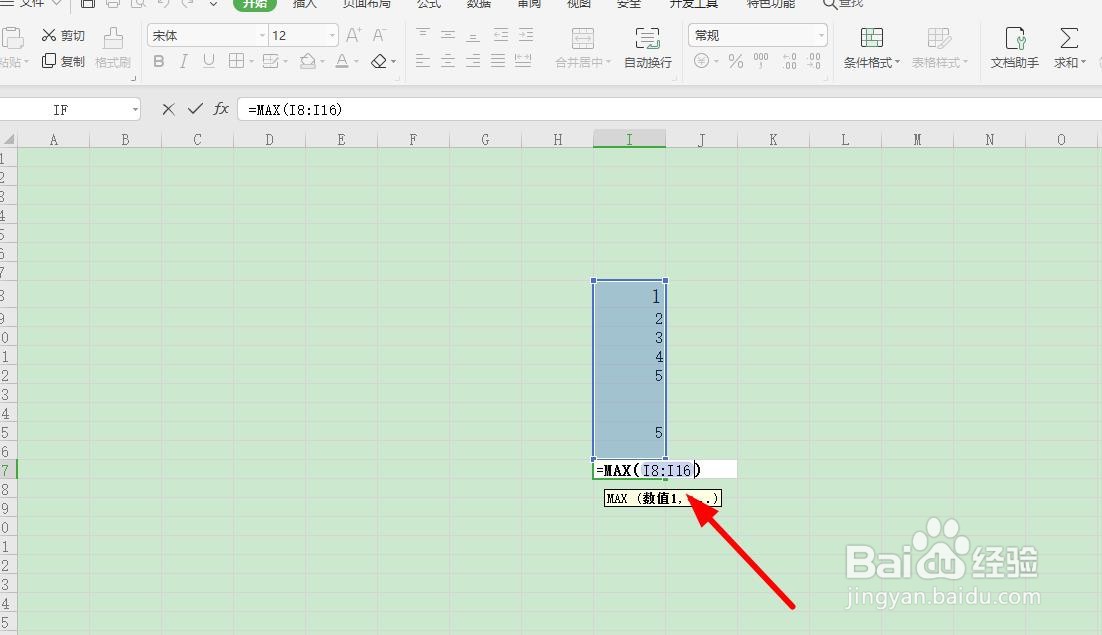
Task: Click the fx insert function button
Action: (221, 109)
